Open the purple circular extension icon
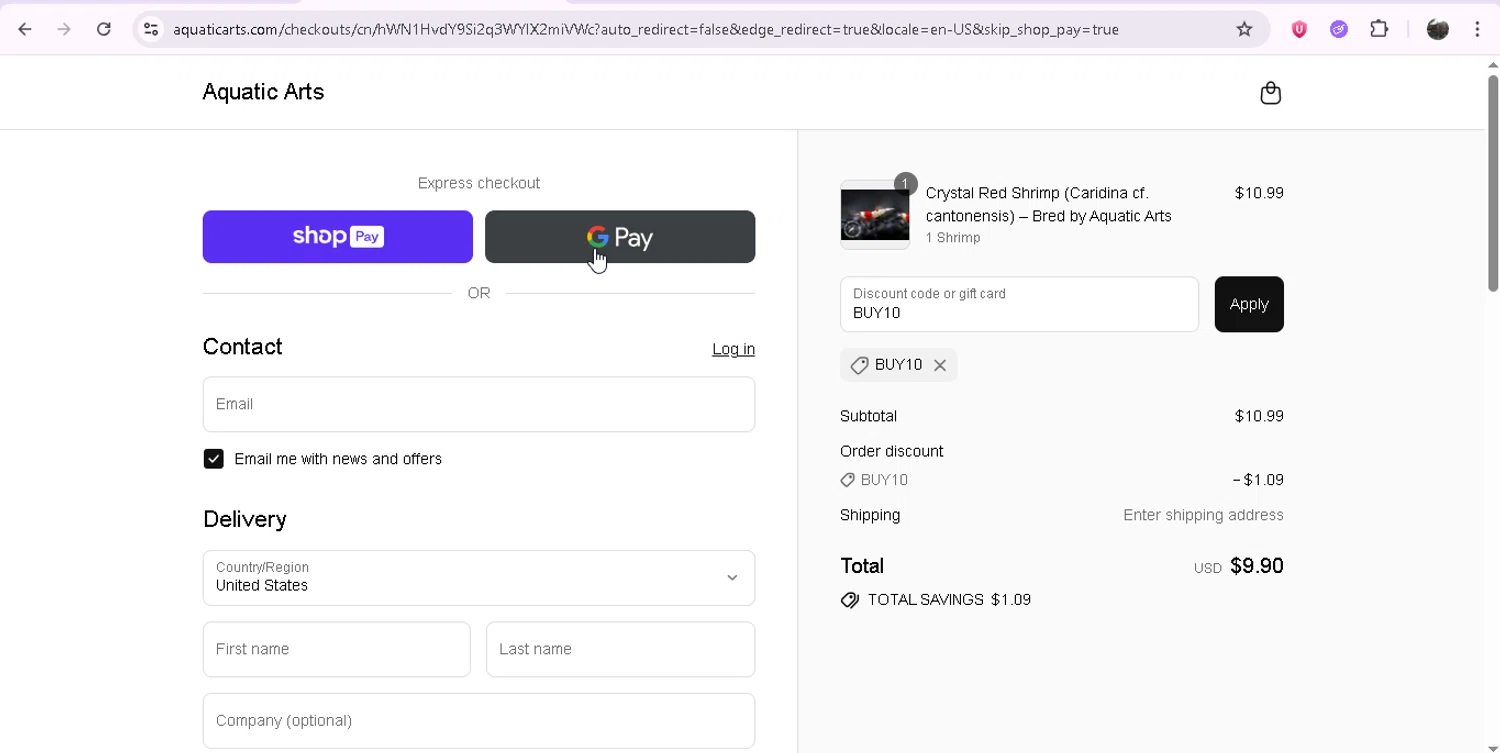Viewport: 1500px width, 753px height. pos(1339,29)
